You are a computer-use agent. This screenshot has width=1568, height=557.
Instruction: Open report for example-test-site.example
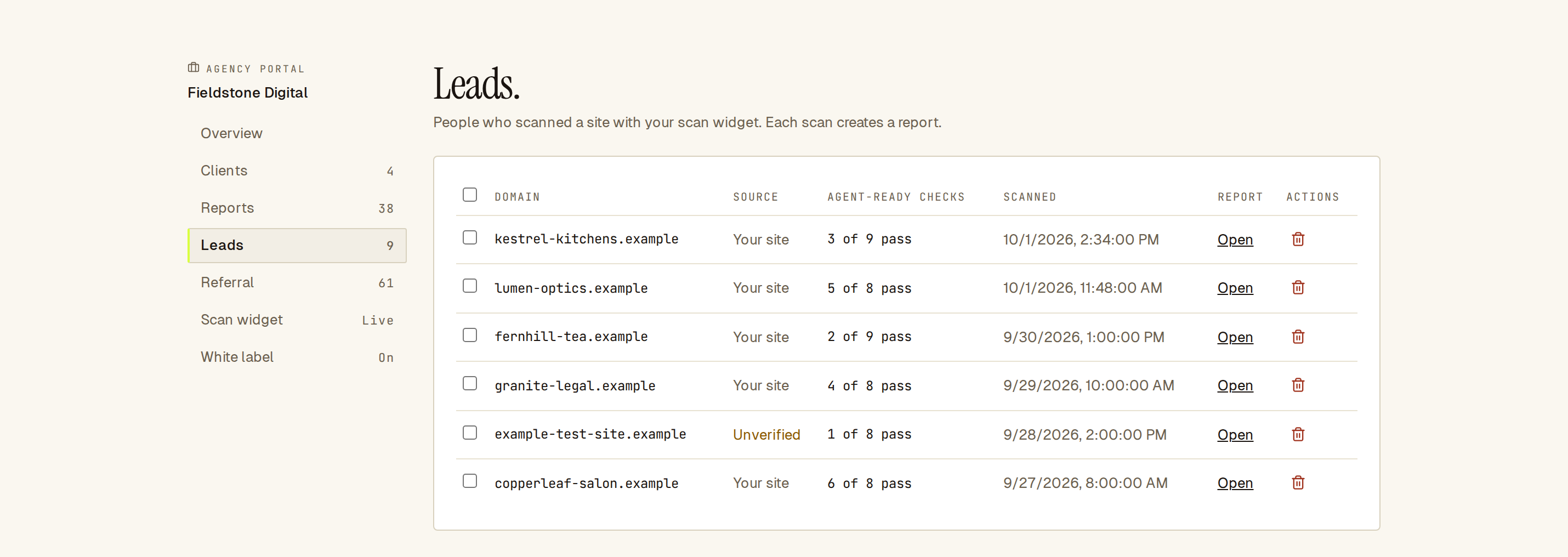tap(1235, 435)
